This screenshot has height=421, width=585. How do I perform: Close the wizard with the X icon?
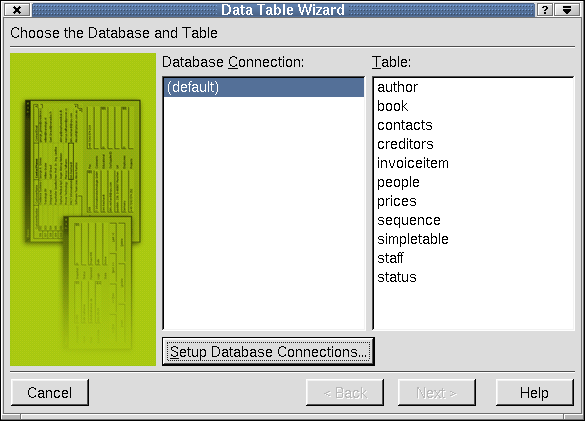click(17, 10)
